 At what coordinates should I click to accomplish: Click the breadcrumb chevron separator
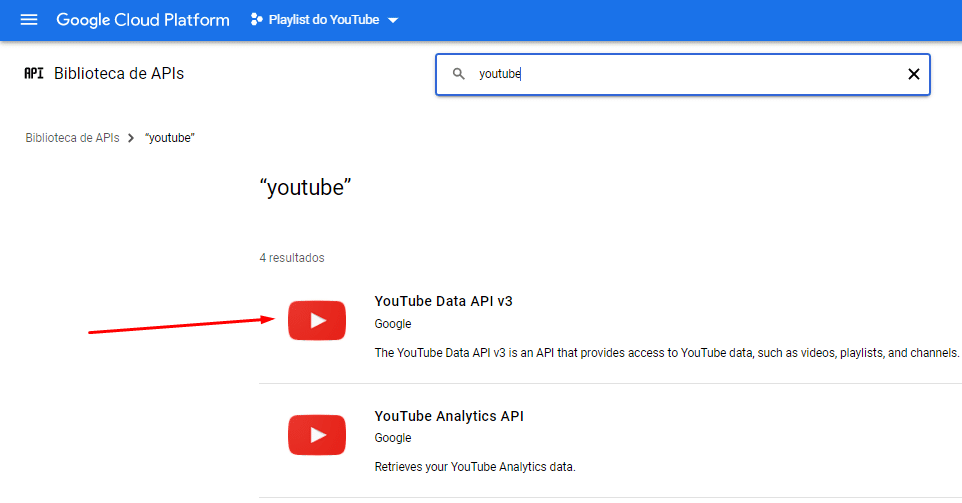[131, 138]
